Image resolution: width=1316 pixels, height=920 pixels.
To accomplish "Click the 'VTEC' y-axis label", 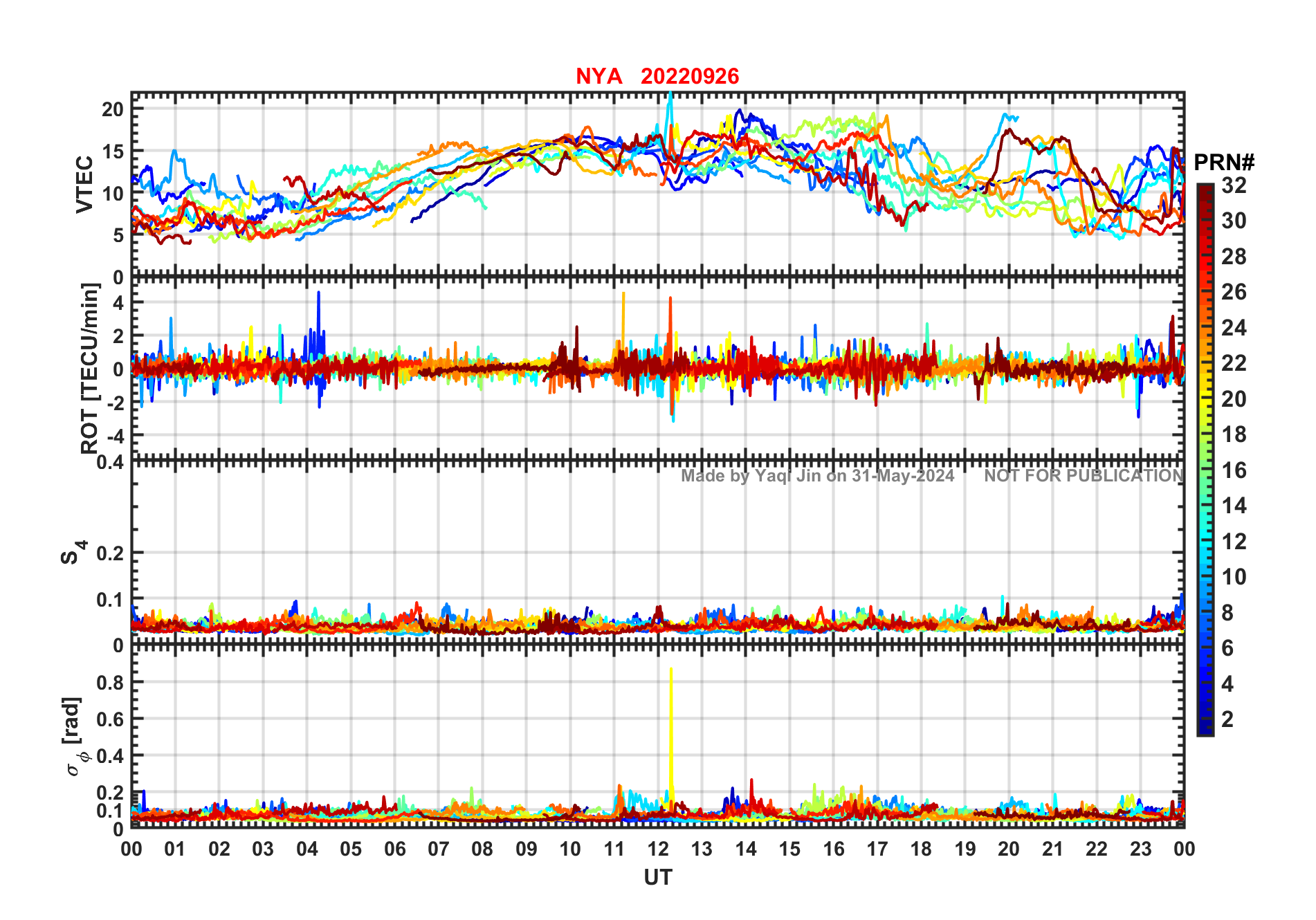I will point(84,184).
